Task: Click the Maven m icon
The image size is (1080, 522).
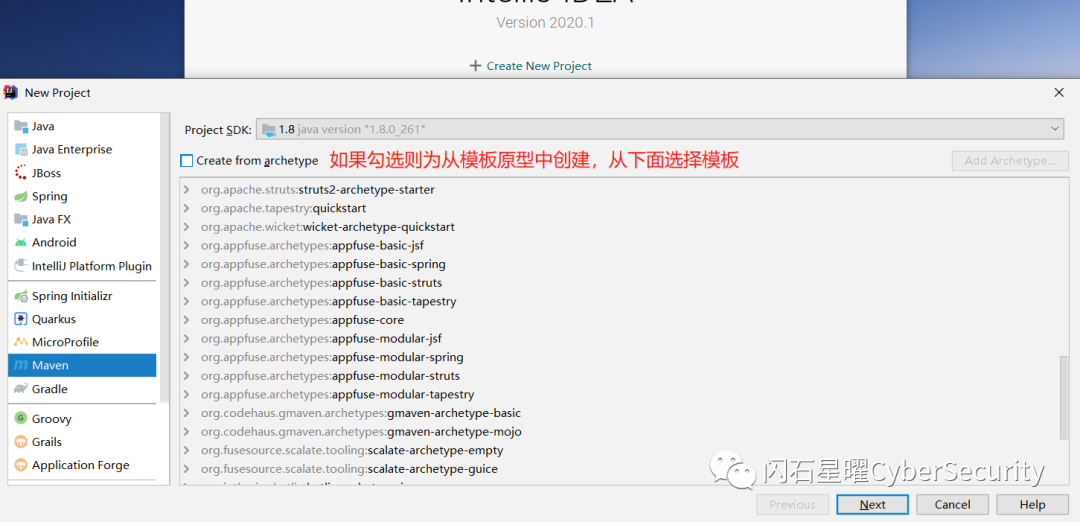Action: [x=21, y=366]
